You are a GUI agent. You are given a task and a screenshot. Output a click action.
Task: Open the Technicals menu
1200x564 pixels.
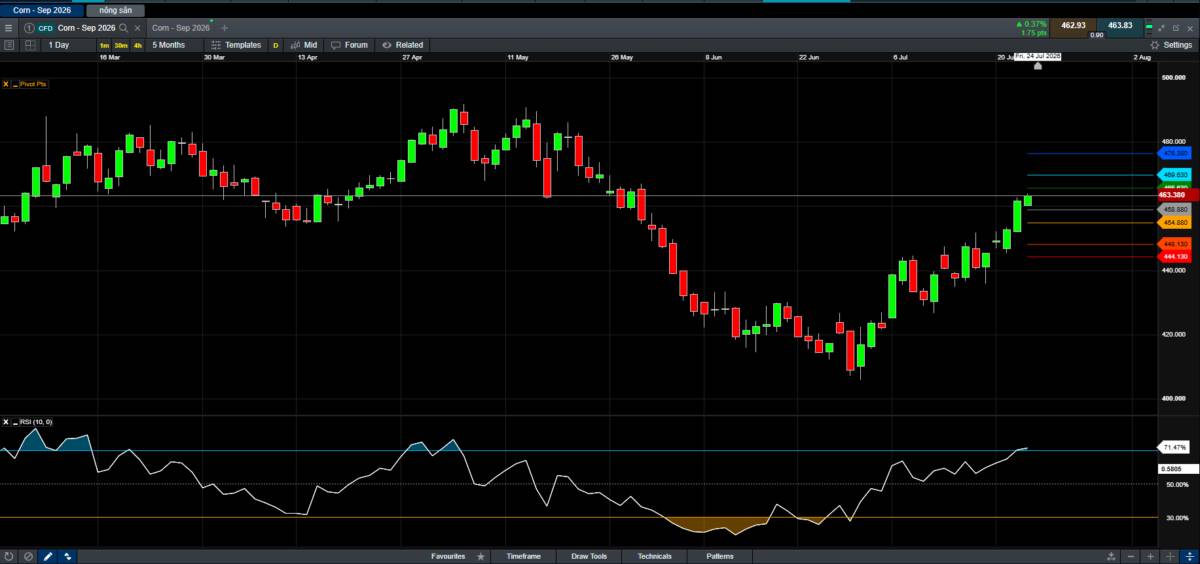point(654,556)
